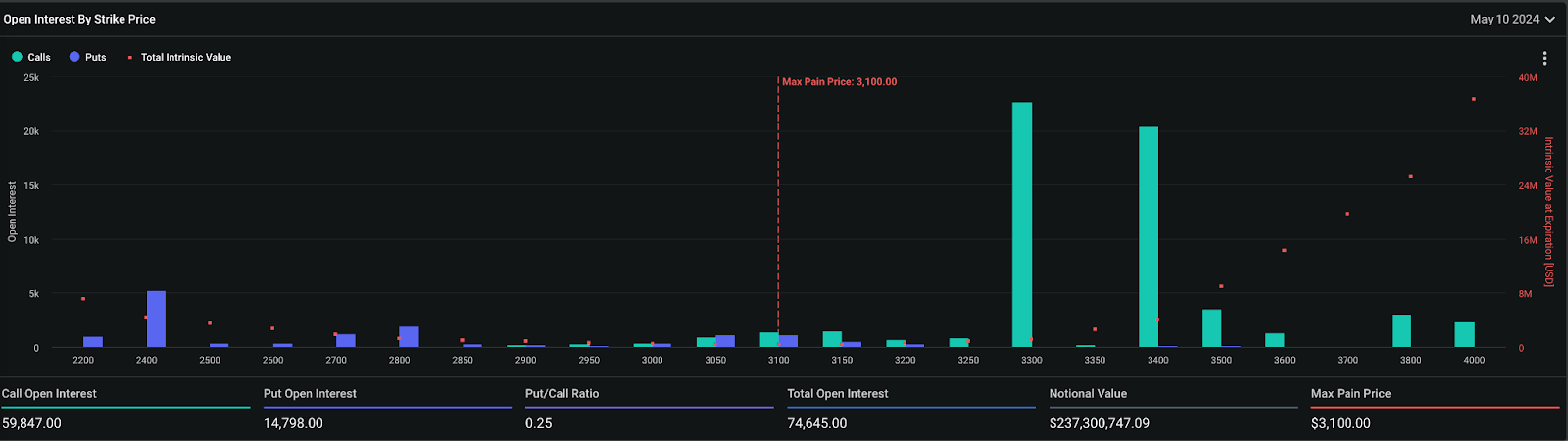This screenshot has width=1568, height=441.
Task: Click the Max Pain Price value $3,100.00
Action: click(x=1342, y=423)
